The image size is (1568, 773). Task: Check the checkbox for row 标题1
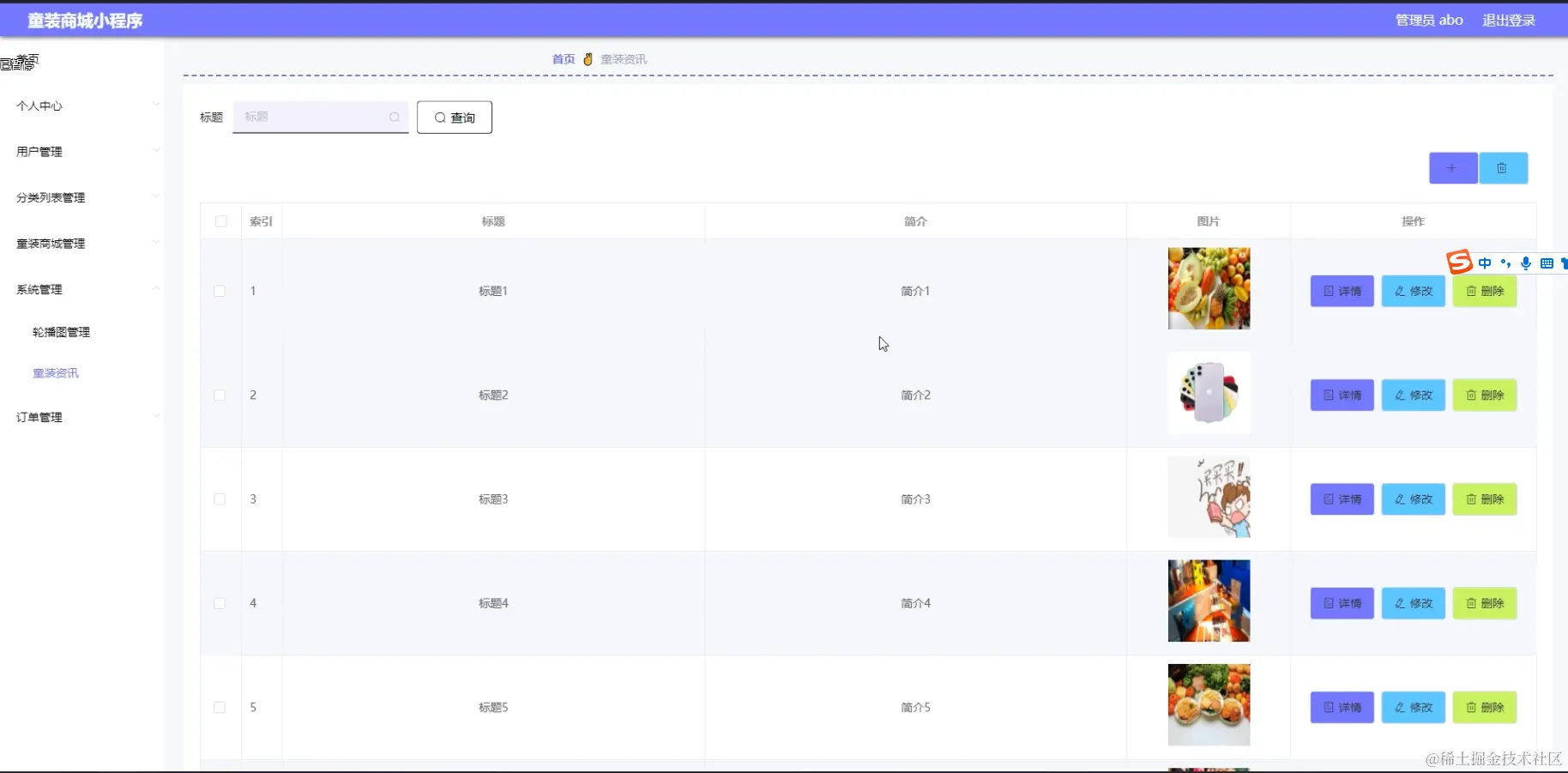click(x=220, y=291)
